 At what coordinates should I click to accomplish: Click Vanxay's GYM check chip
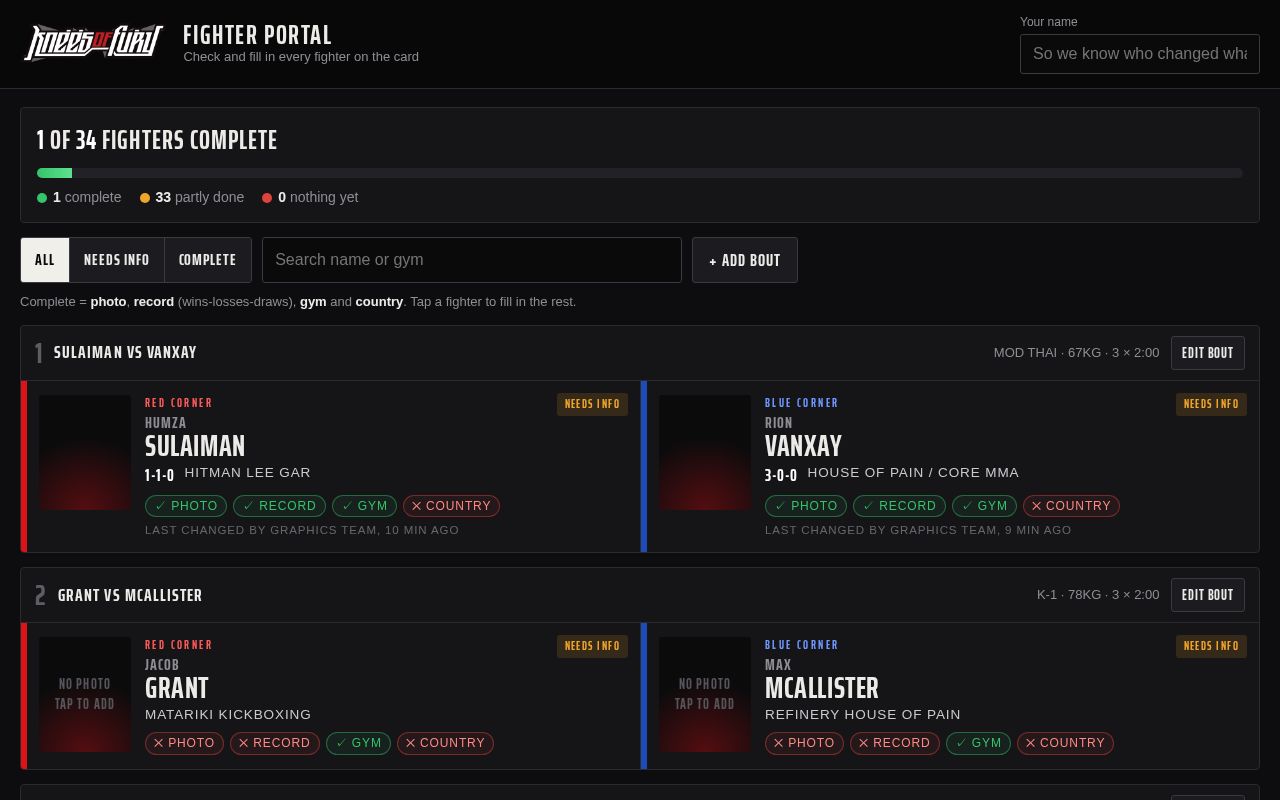coord(984,506)
